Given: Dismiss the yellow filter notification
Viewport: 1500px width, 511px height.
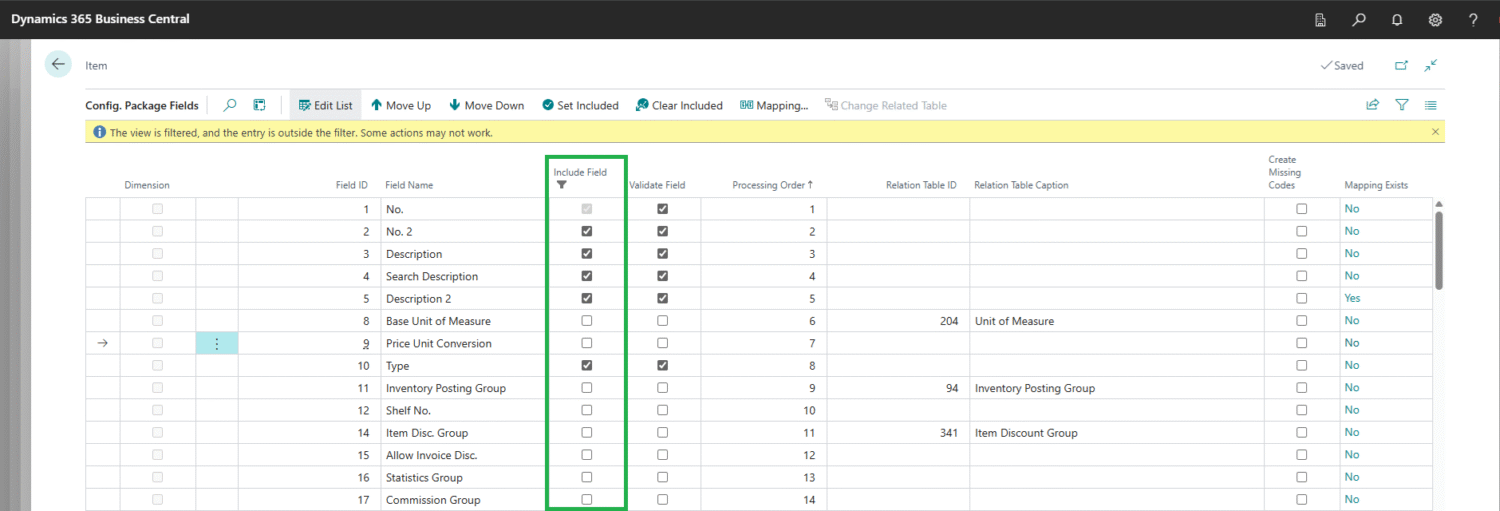Looking at the screenshot, I should pyautogui.click(x=1436, y=132).
